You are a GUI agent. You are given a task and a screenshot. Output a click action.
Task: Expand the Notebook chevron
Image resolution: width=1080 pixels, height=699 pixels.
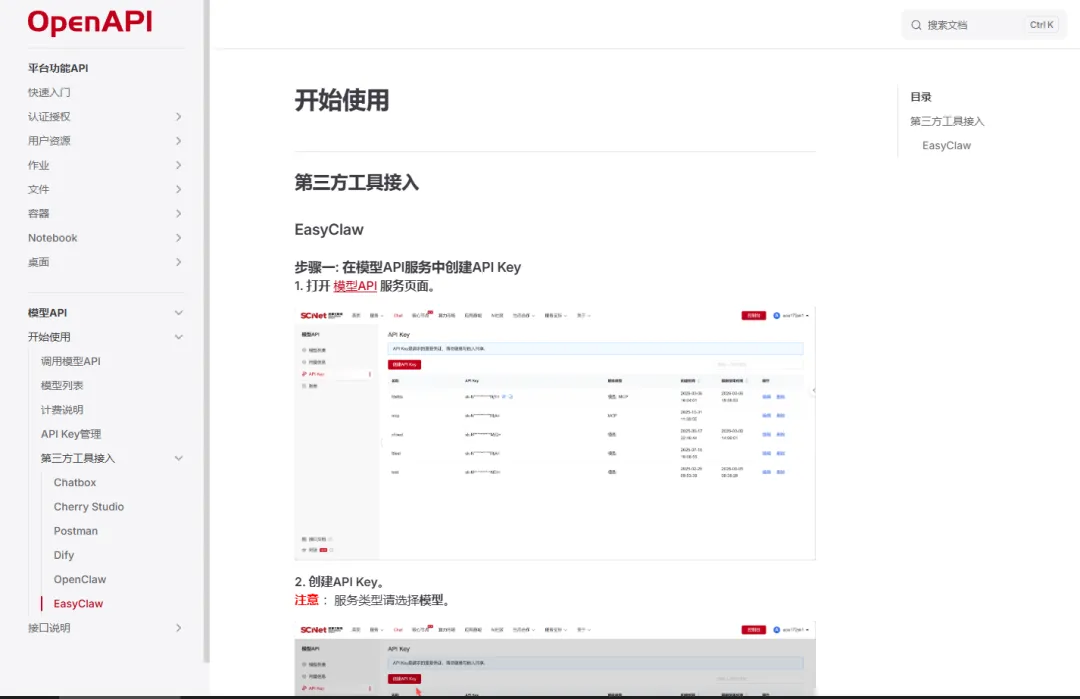pyautogui.click(x=178, y=238)
